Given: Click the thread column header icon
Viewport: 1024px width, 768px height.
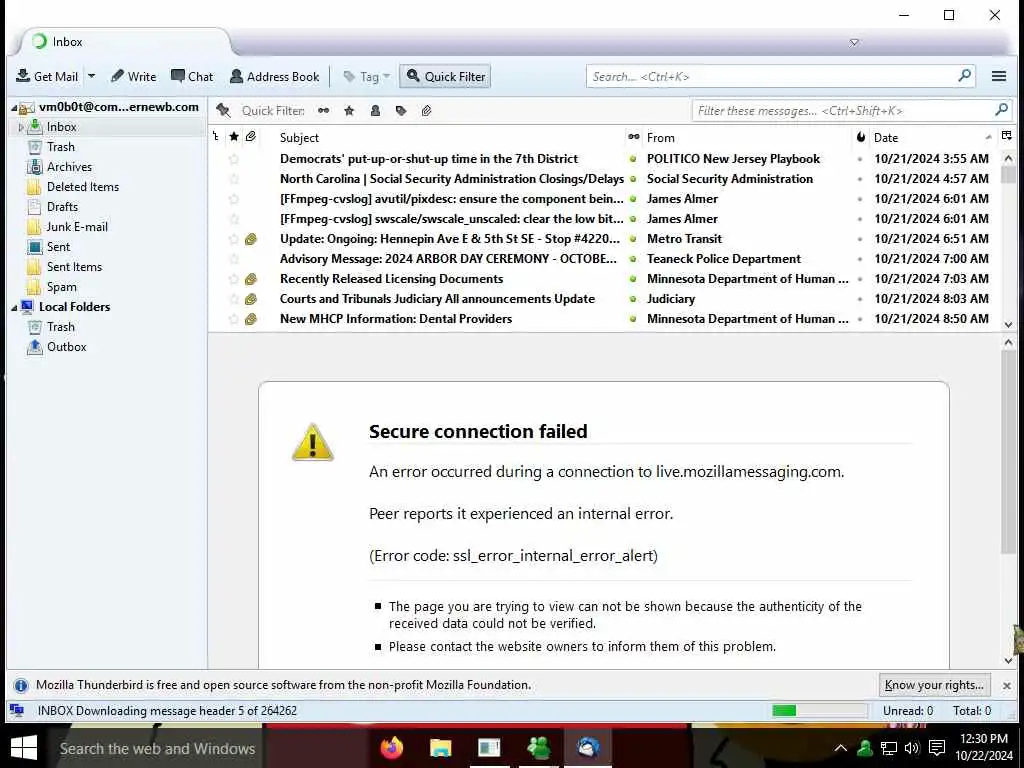Looking at the screenshot, I should tap(216, 137).
